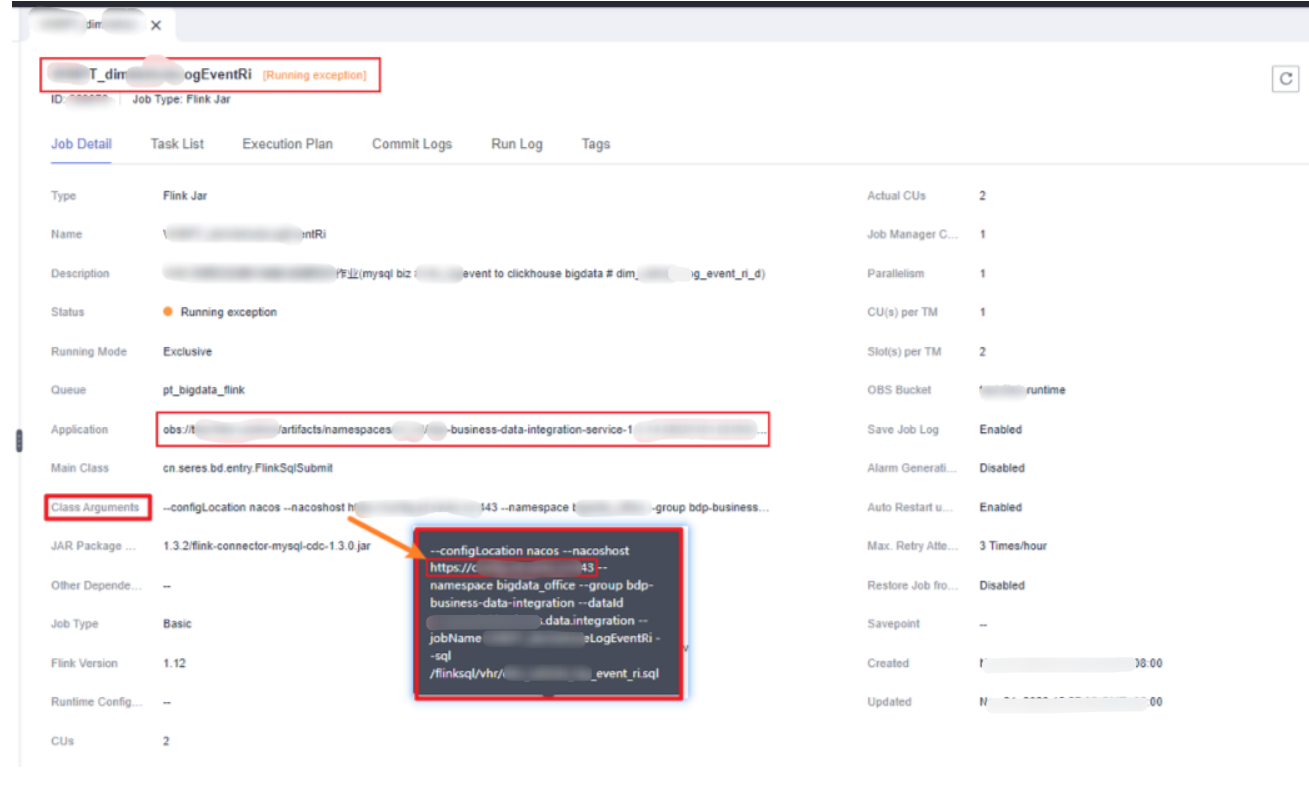Click the Created timestamp value

point(1070,663)
